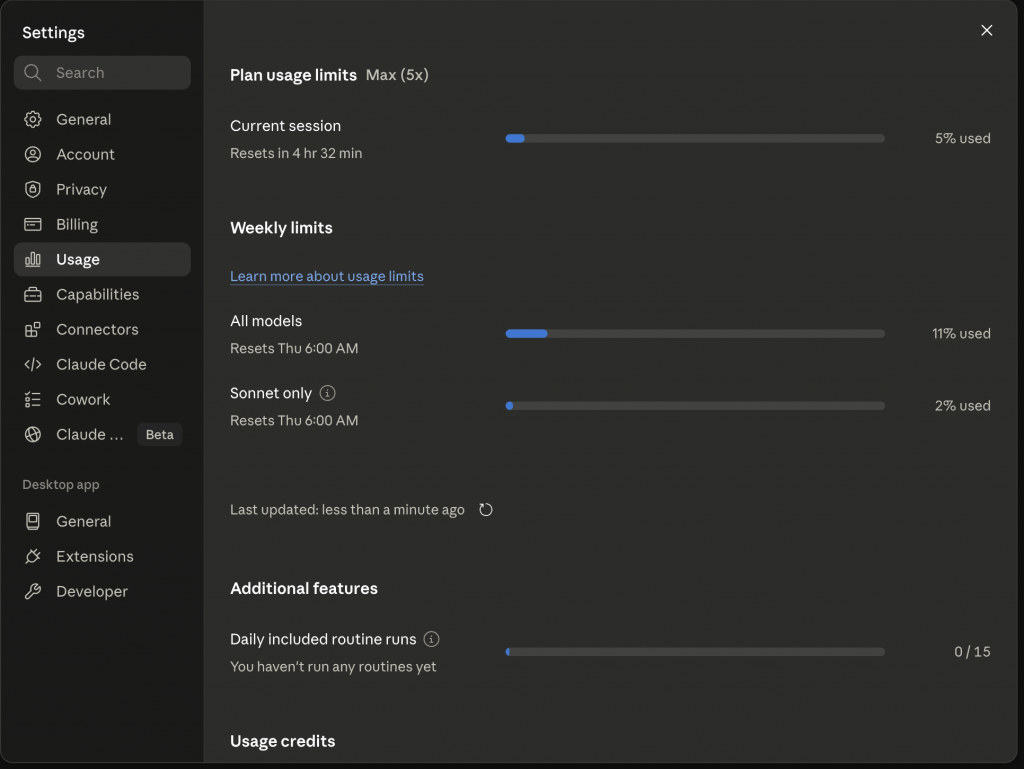The image size is (1024, 769).
Task: Close the Settings dialog with the X
Action: [x=987, y=31]
